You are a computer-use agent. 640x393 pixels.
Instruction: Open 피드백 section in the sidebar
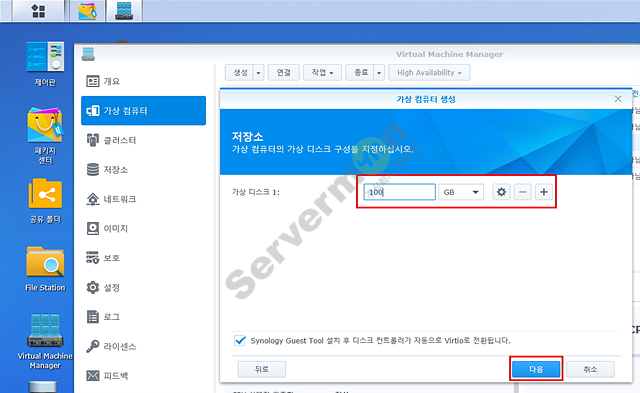pos(143,375)
